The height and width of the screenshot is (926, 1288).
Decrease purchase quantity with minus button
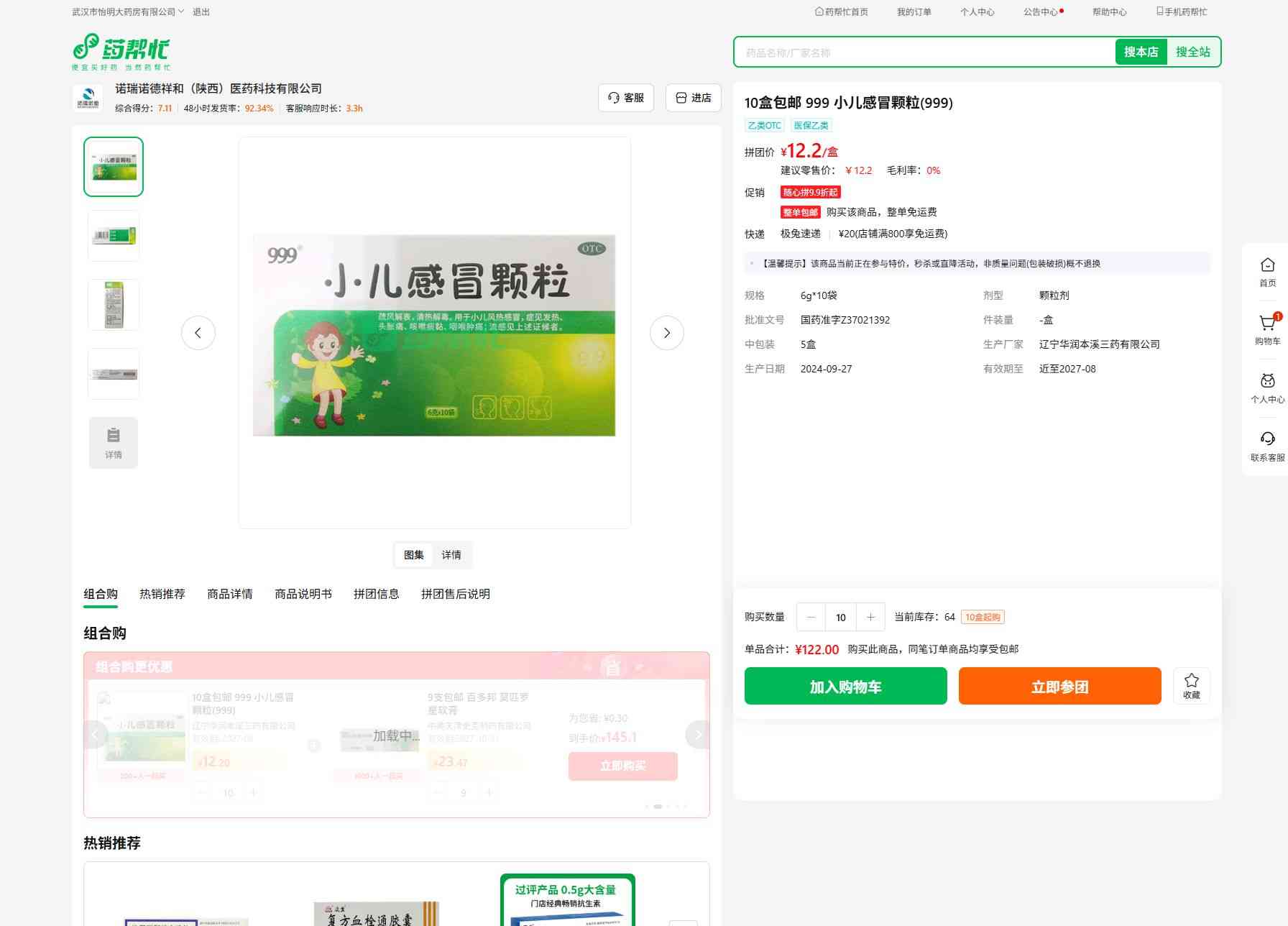click(x=811, y=617)
